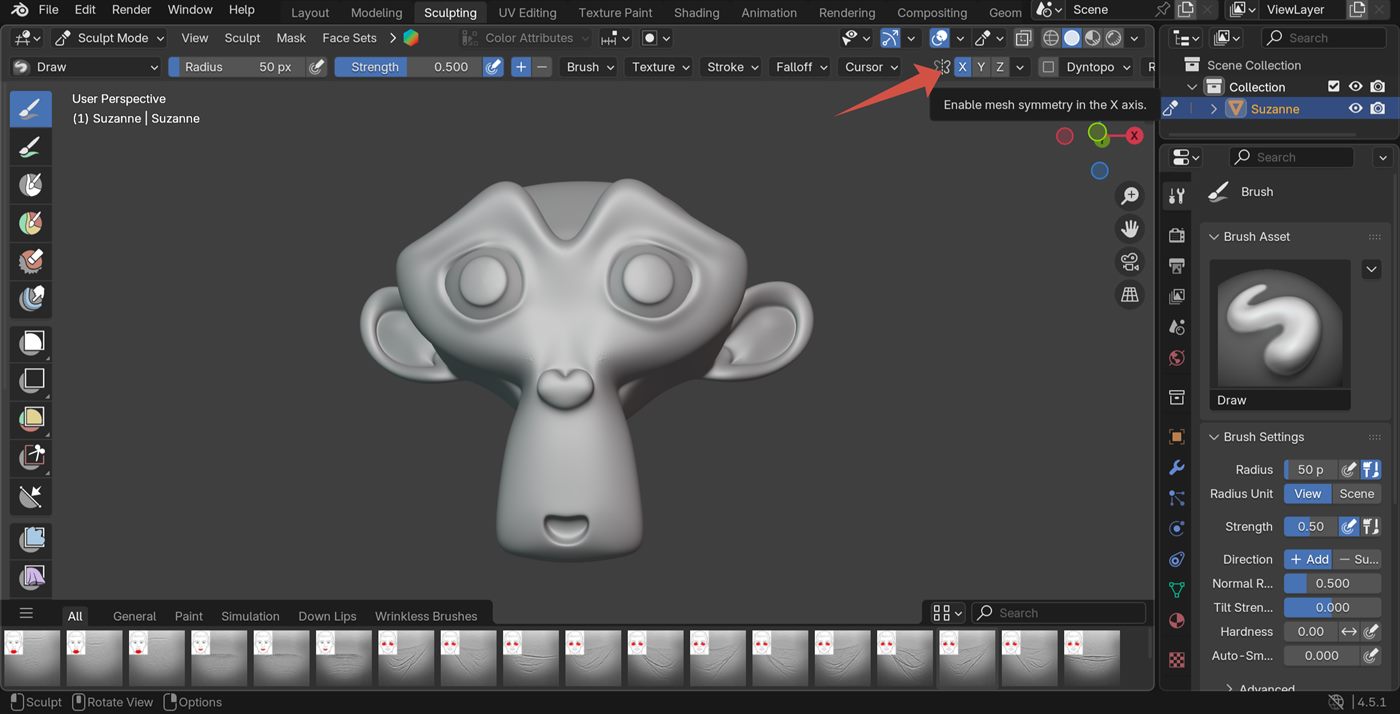The image size is (1400, 714).
Task: Open the Face Sets menu
Action: point(349,38)
